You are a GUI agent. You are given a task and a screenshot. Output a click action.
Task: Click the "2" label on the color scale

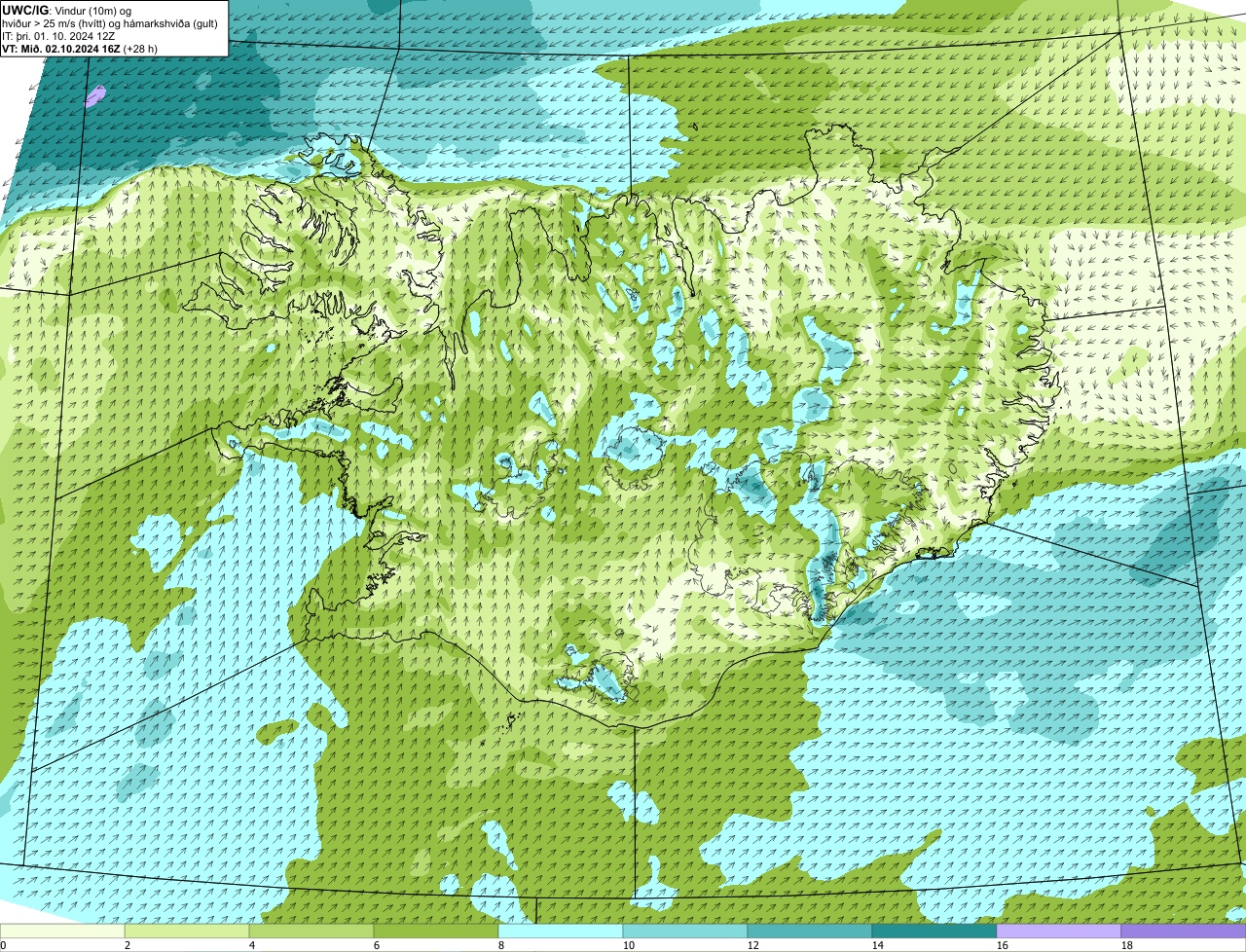click(128, 945)
